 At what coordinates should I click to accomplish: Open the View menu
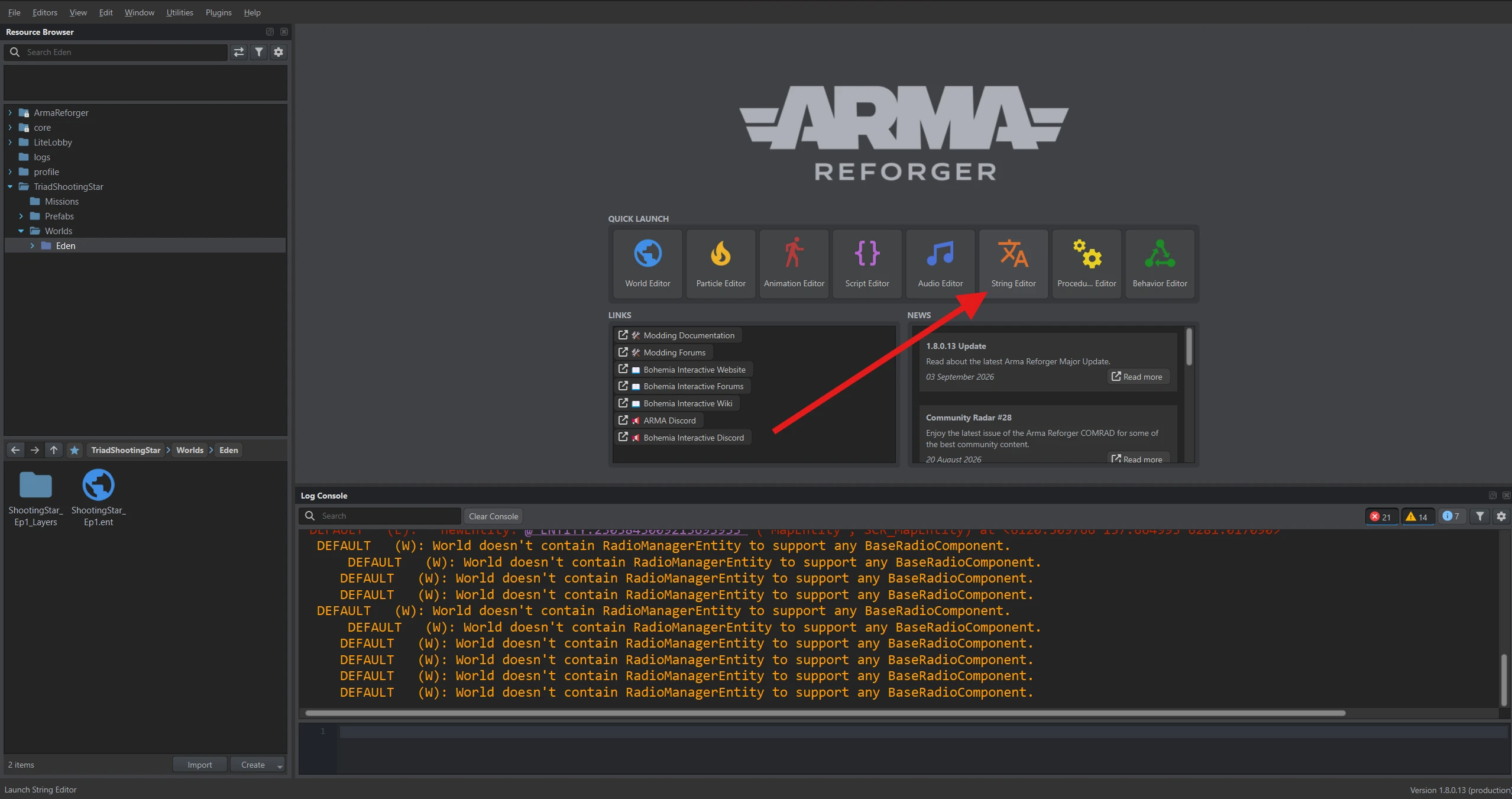click(78, 12)
